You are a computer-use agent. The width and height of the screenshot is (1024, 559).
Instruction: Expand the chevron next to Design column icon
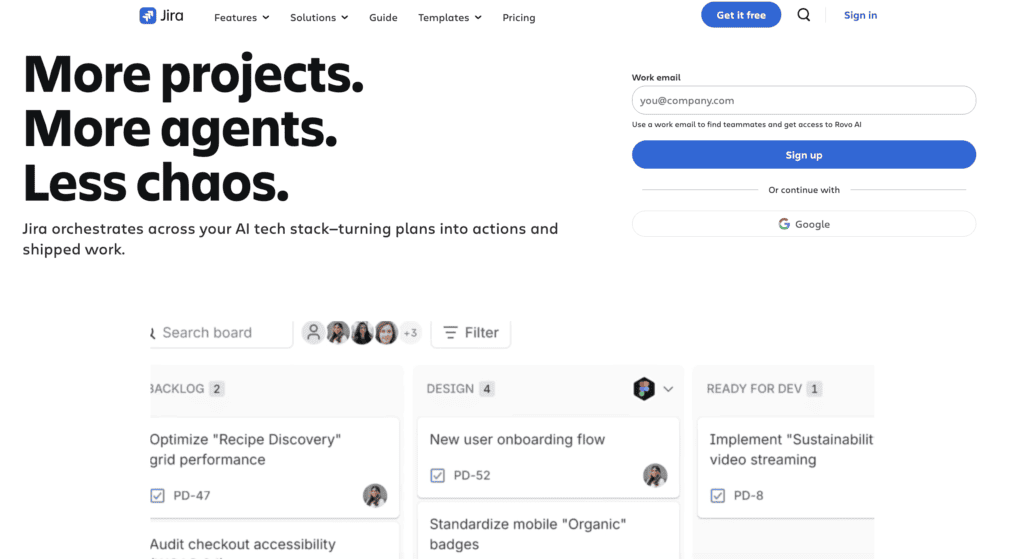pos(668,389)
